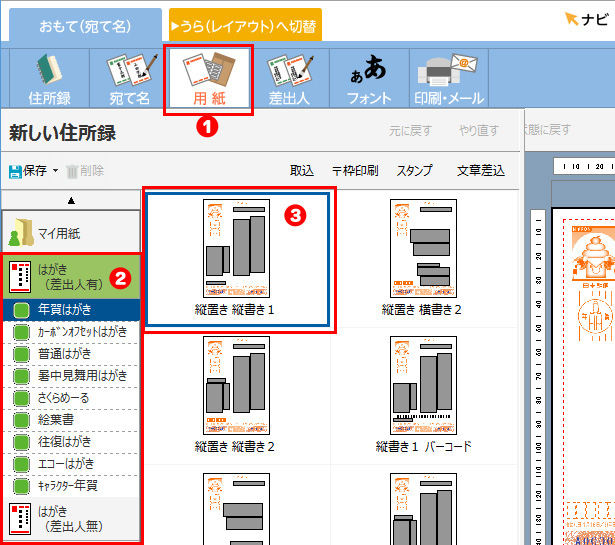
Task: Select the 宛て名 addressee tool
Action: [x=129, y=78]
